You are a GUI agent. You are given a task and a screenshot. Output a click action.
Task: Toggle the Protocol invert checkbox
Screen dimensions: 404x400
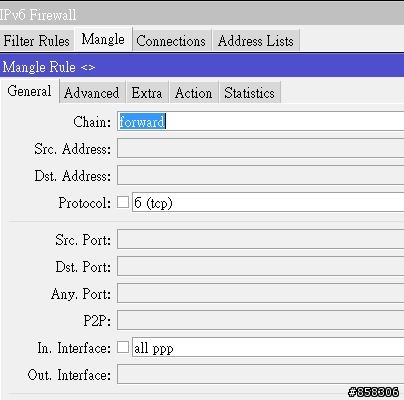point(123,202)
